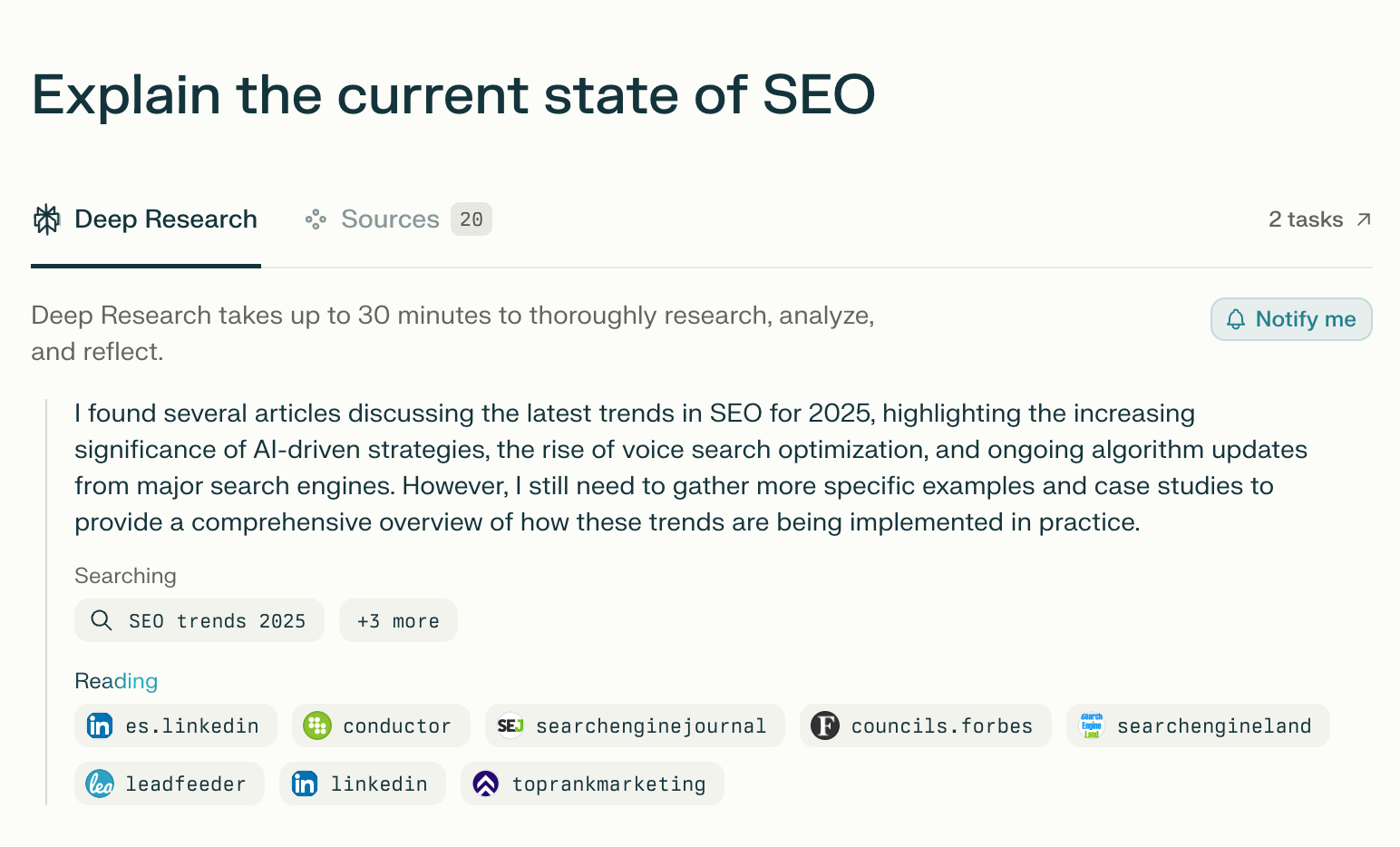Switch to the Deep Research tab

point(165,219)
